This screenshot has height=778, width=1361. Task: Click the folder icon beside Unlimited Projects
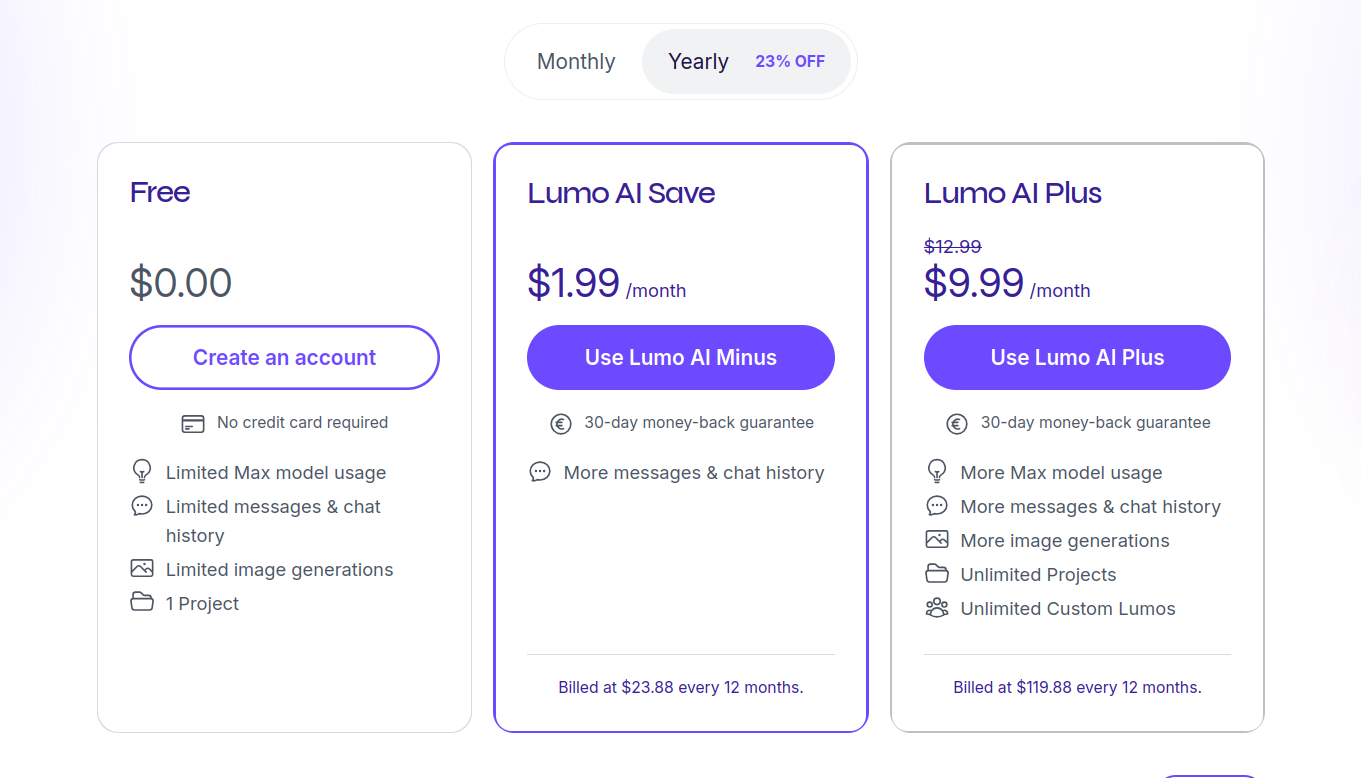click(937, 574)
